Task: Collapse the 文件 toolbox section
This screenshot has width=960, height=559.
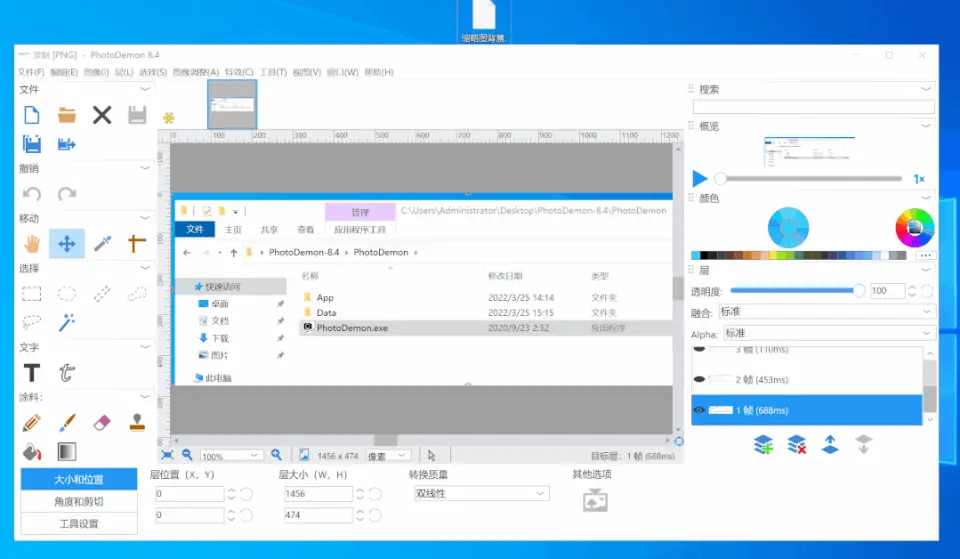Action: [x=145, y=89]
